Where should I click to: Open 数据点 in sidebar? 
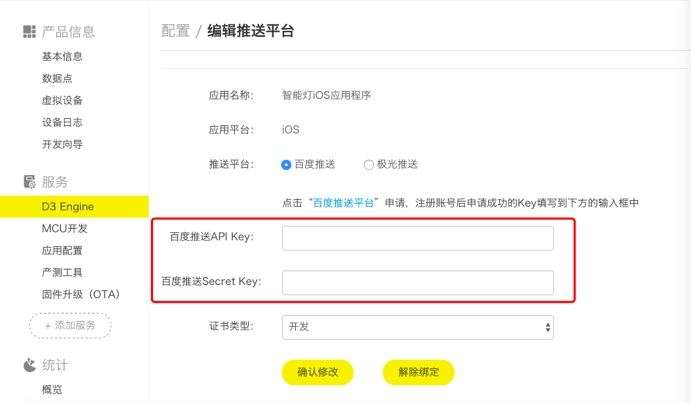(x=56, y=79)
